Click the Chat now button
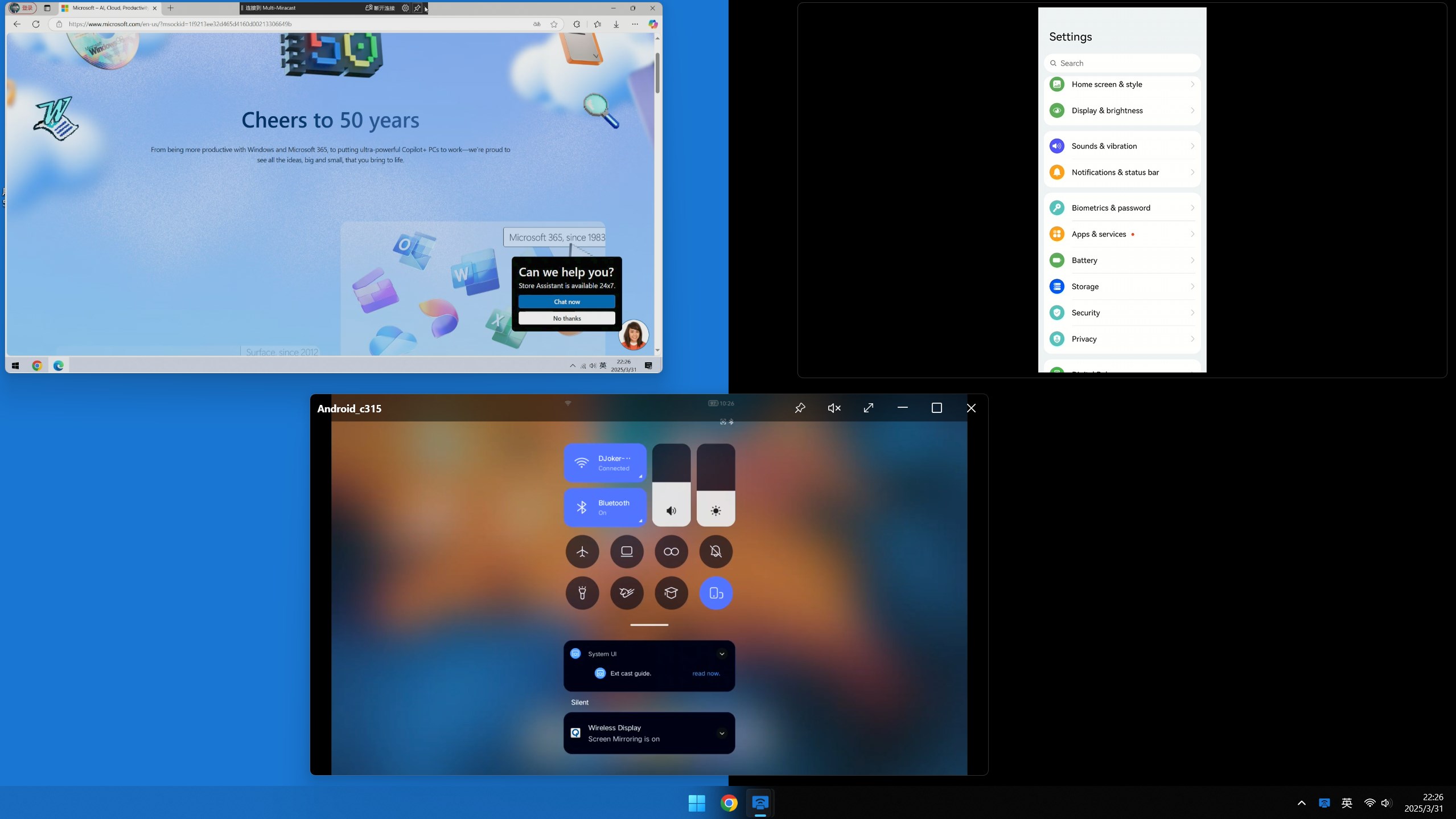This screenshot has height=819, width=1456. pyautogui.click(x=566, y=302)
